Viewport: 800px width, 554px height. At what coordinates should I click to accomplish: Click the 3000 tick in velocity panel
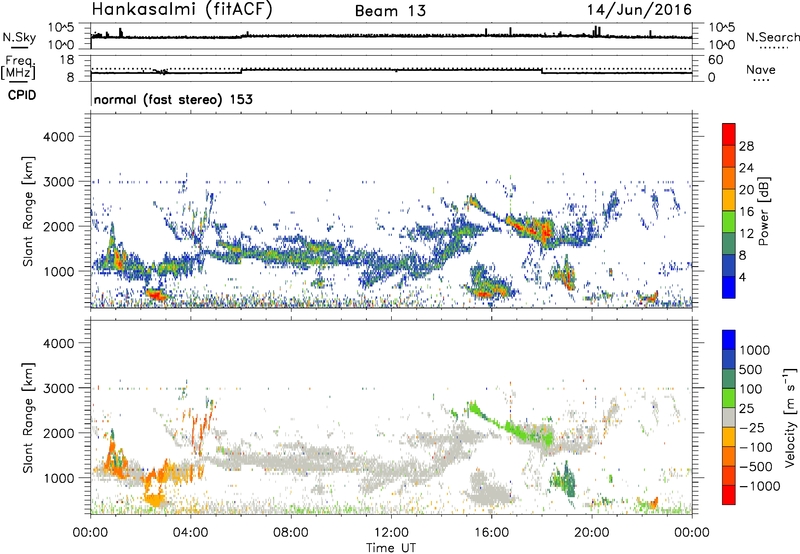pyautogui.click(x=59, y=388)
